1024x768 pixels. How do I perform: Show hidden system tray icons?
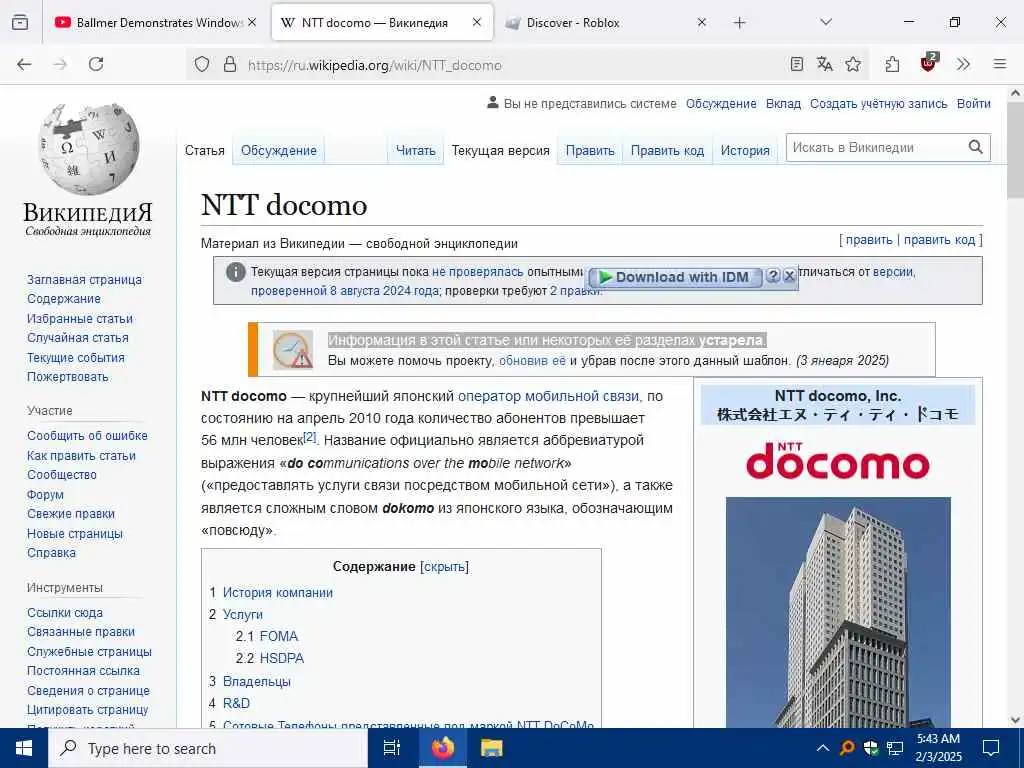point(823,748)
